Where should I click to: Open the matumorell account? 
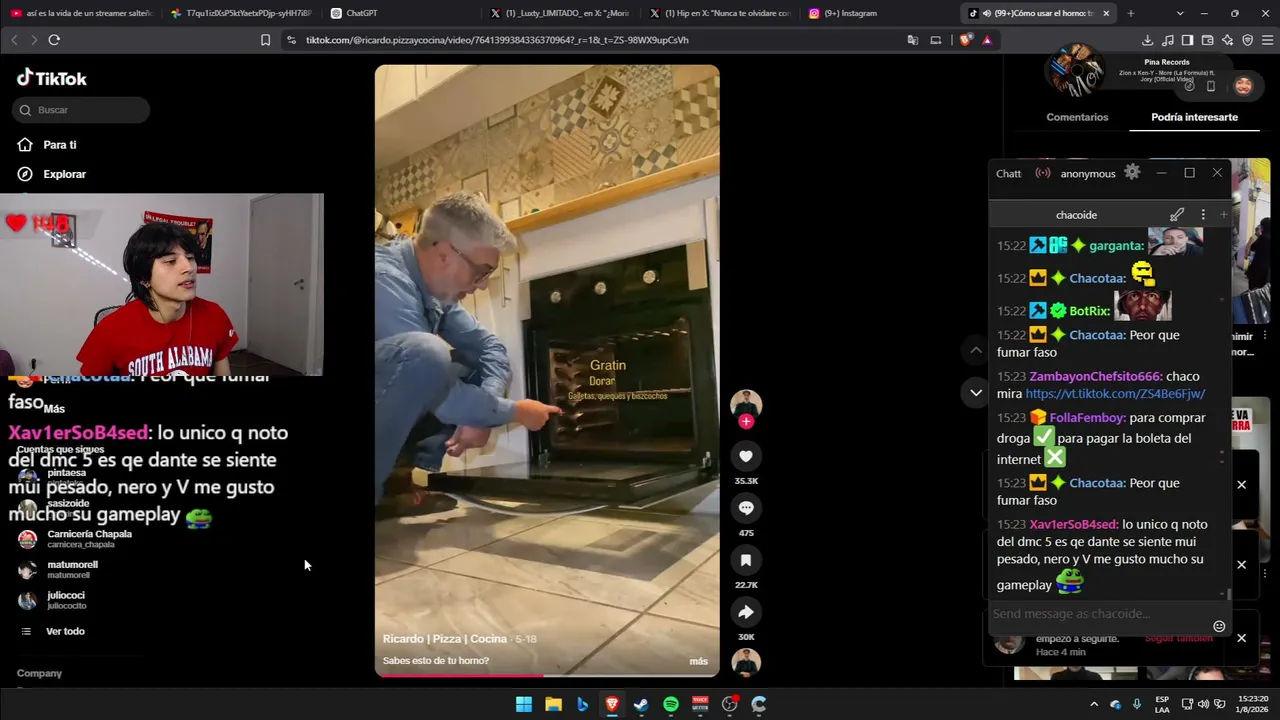pos(58,570)
